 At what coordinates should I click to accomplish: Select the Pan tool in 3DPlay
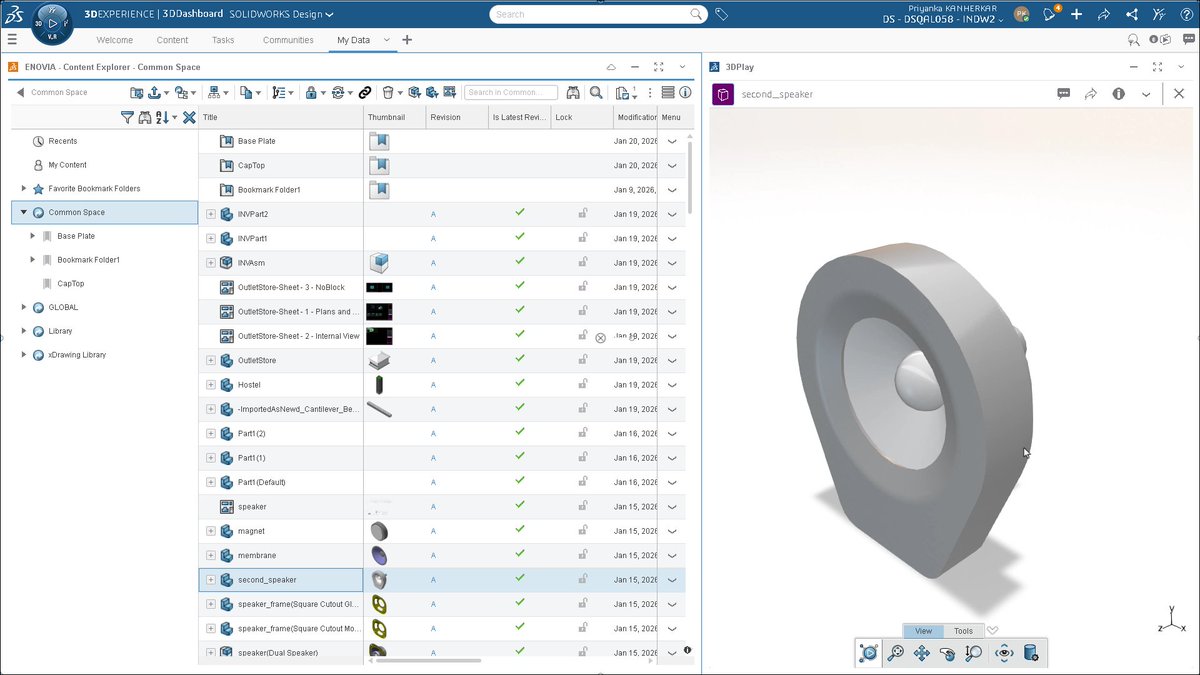[922, 652]
